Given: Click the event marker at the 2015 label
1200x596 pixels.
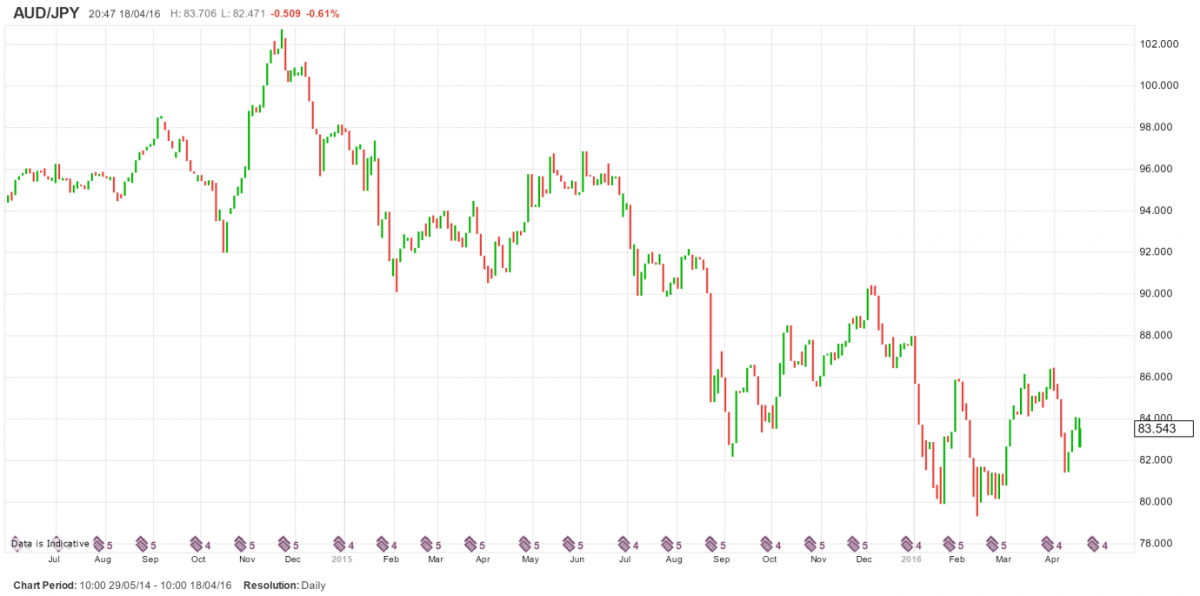Looking at the screenshot, I should pos(341,544).
